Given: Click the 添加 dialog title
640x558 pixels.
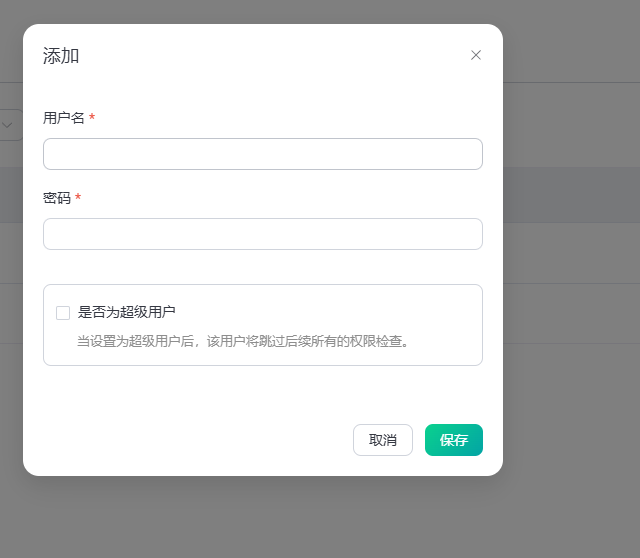Looking at the screenshot, I should tap(61, 56).
